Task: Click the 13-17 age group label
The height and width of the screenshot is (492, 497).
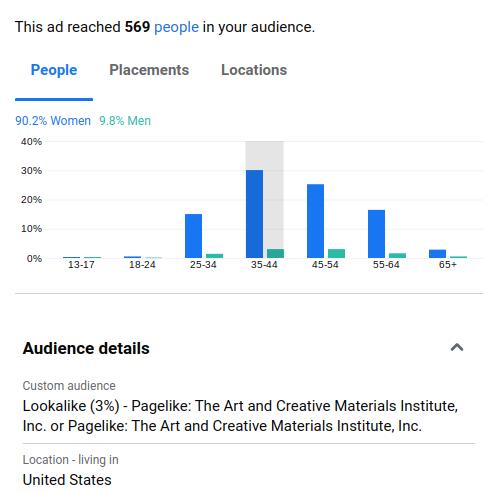Action: pos(81,265)
